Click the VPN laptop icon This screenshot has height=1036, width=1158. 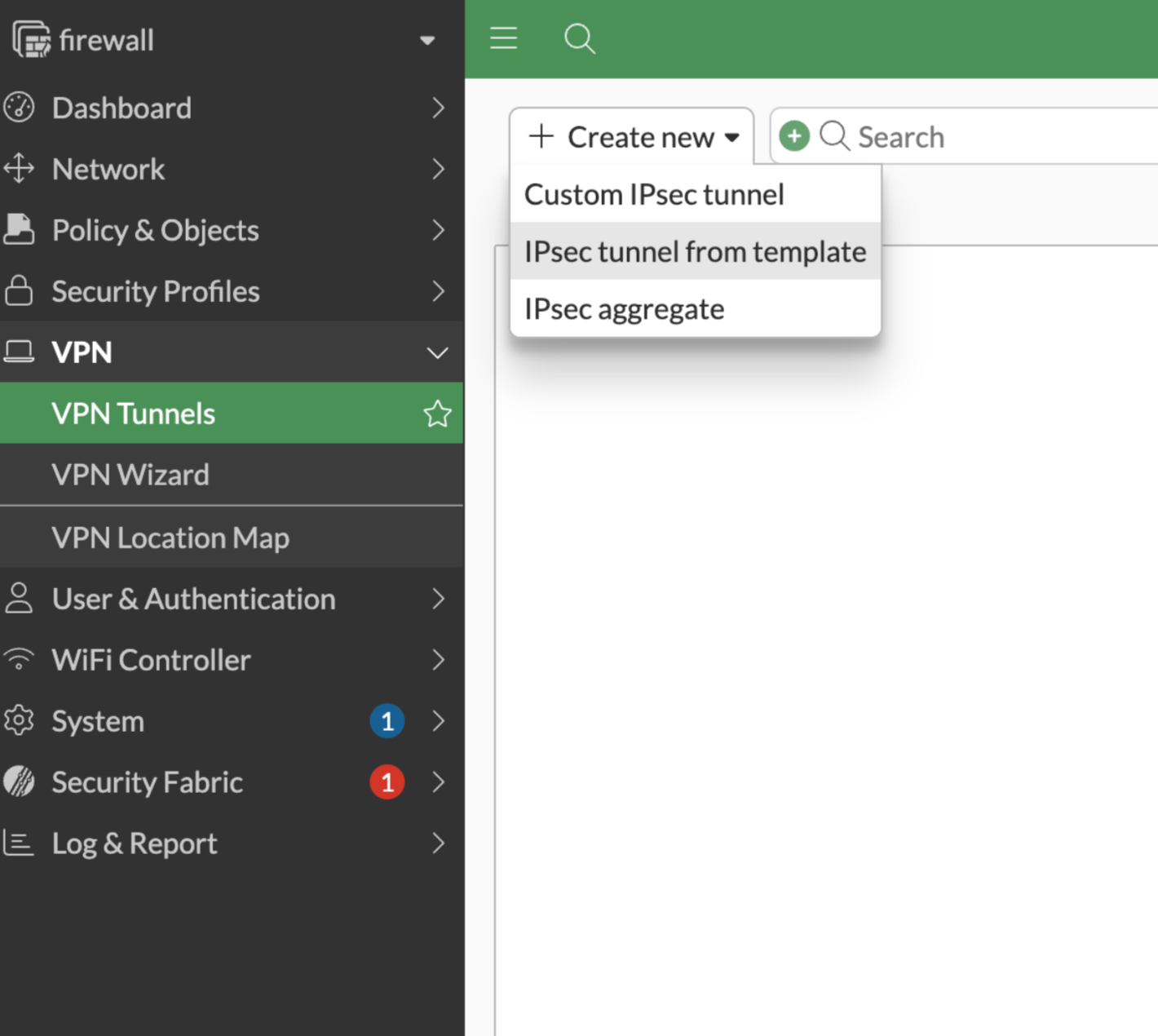pyautogui.click(x=20, y=351)
